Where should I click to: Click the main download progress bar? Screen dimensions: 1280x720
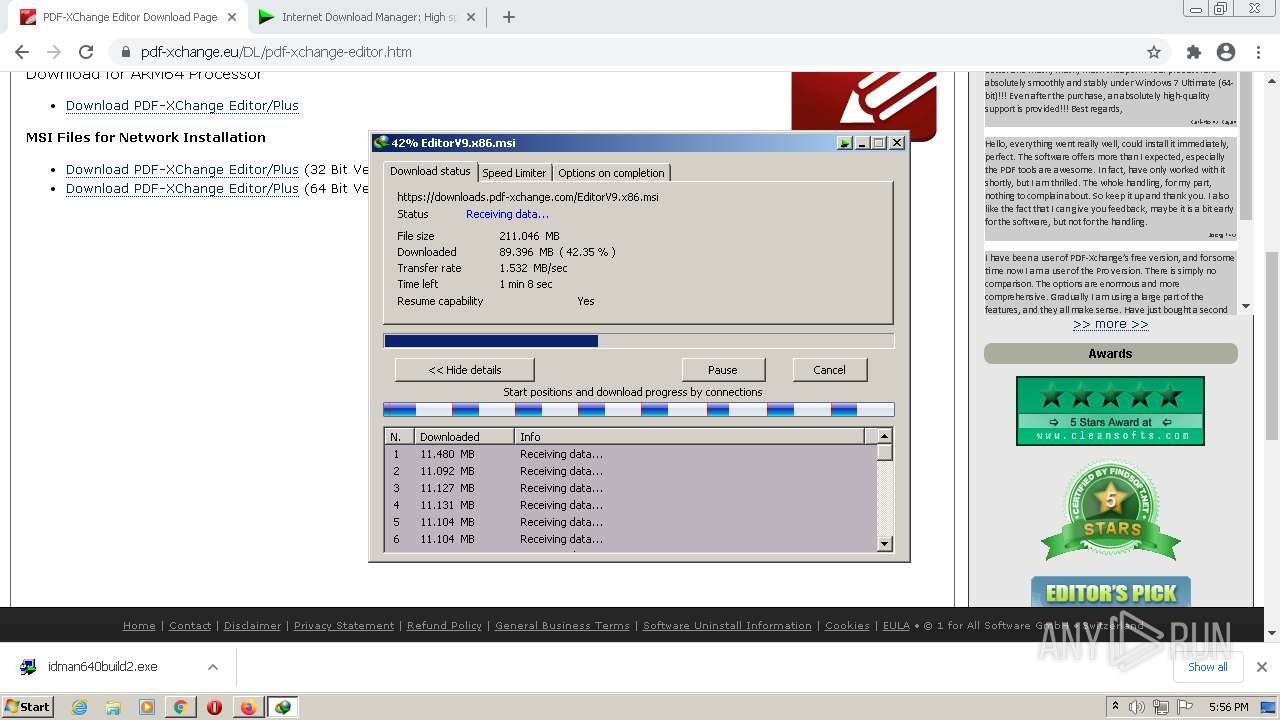pyautogui.click(x=639, y=341)
